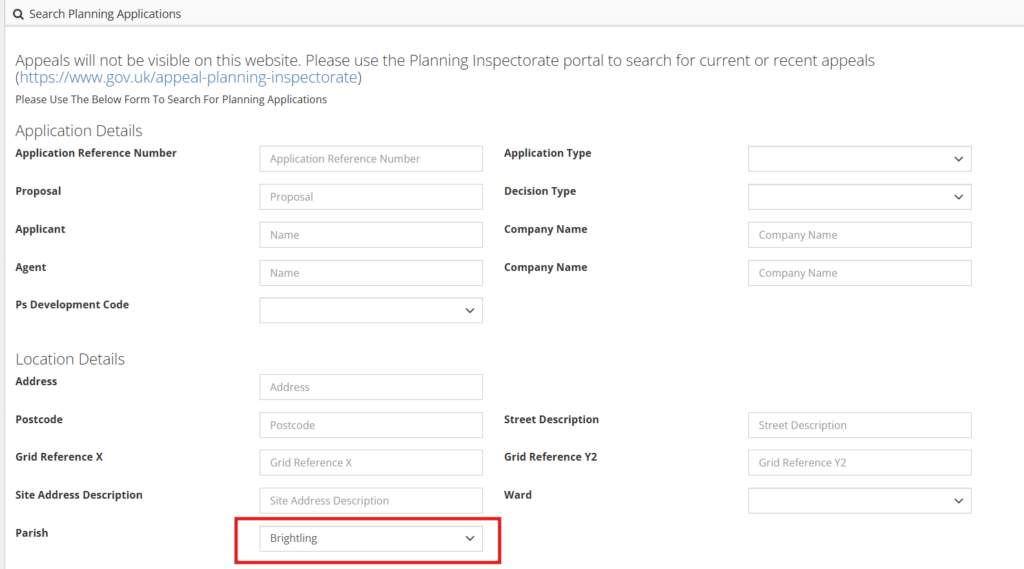Select the Street Description field
This screenshot has width=1024, height=569.
pyautogui.click(x=859, y=425)
